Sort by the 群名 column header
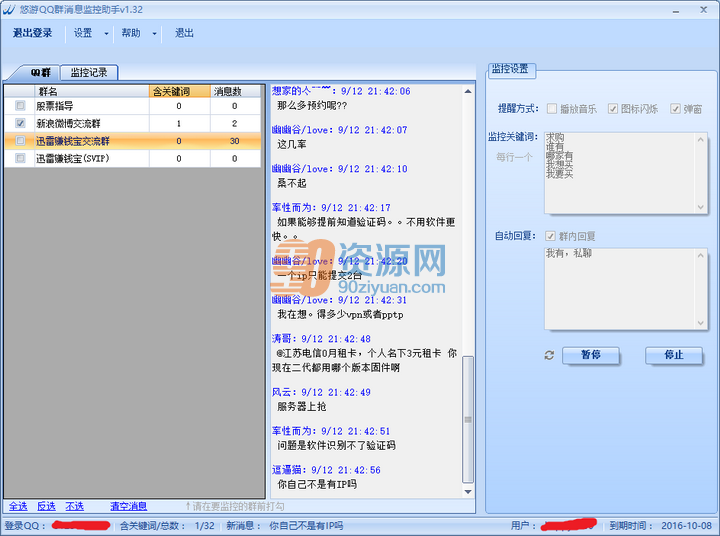The height and width of the screenshot is (536, 720). tap(92, 91)
